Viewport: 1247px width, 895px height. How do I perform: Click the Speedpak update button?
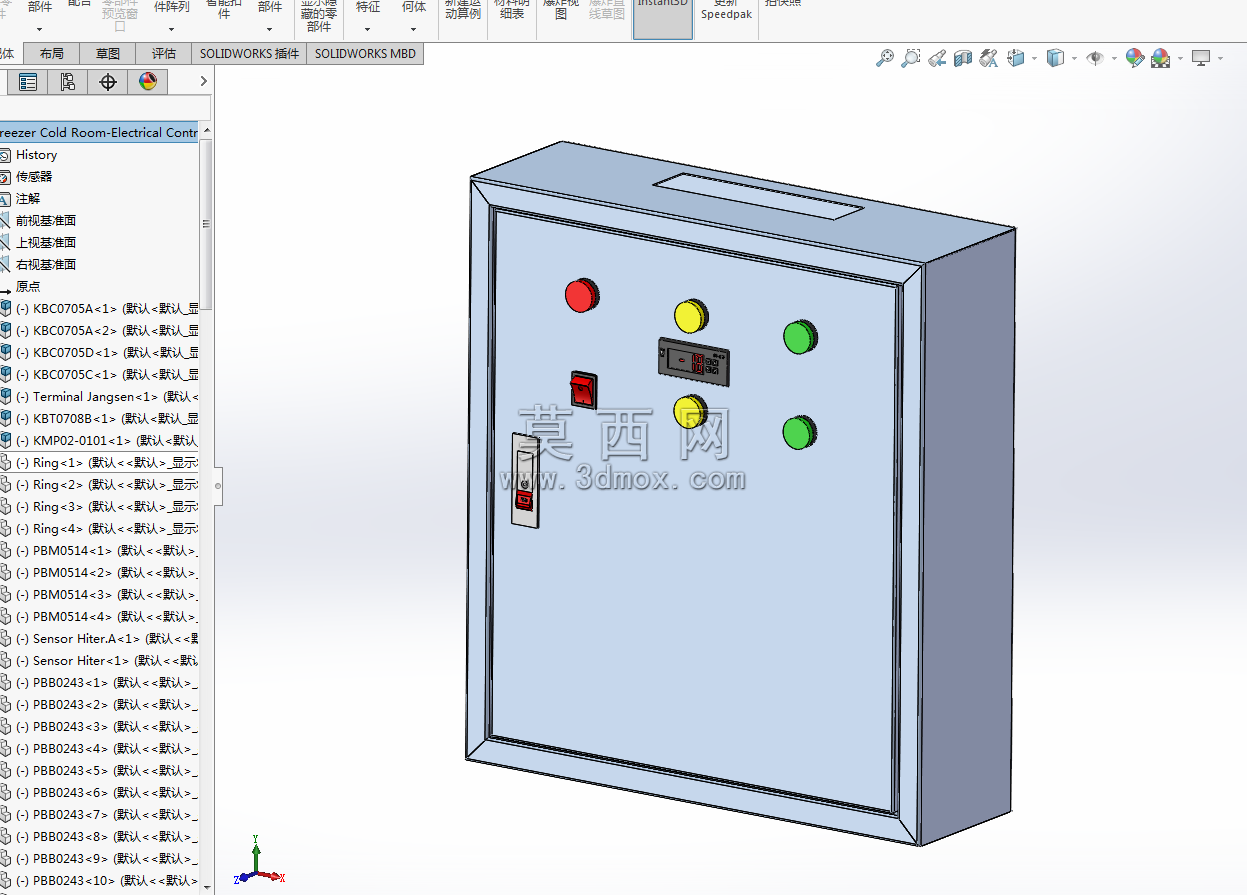click(x=726, y=10)
